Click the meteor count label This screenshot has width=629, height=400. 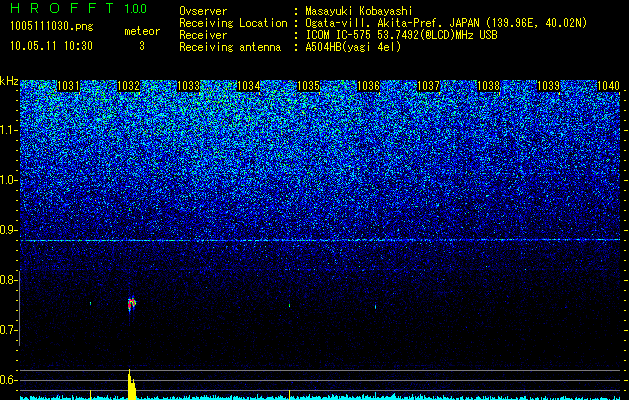pos(142,31)
